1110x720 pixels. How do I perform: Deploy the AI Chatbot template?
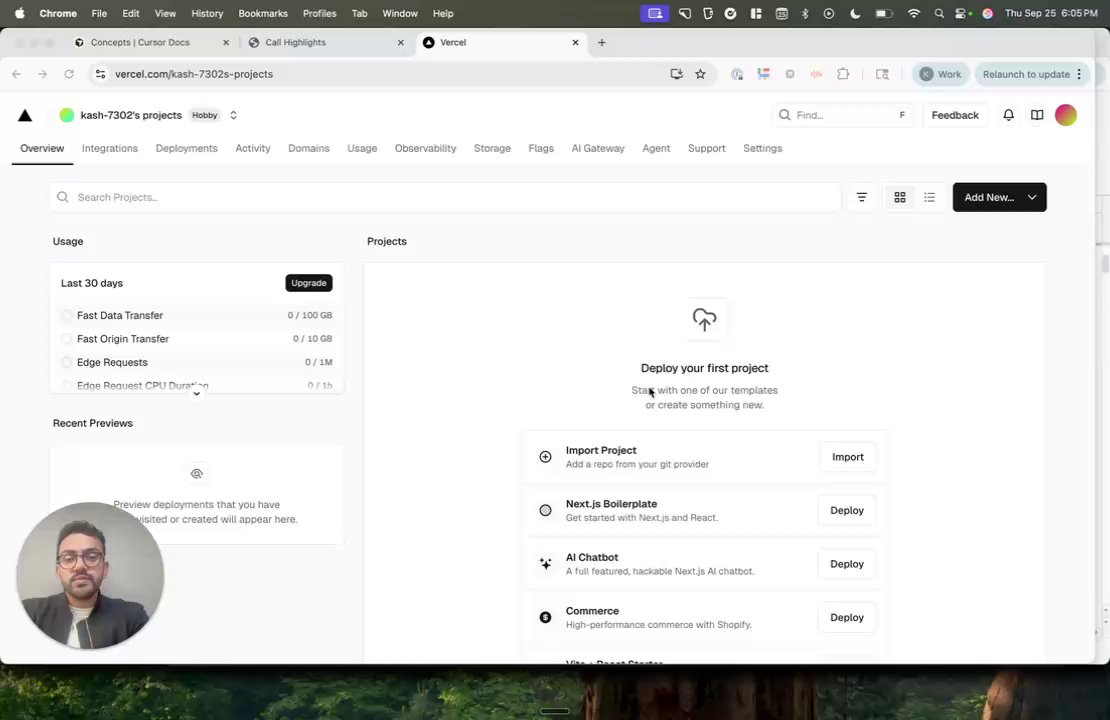[847, 564]
